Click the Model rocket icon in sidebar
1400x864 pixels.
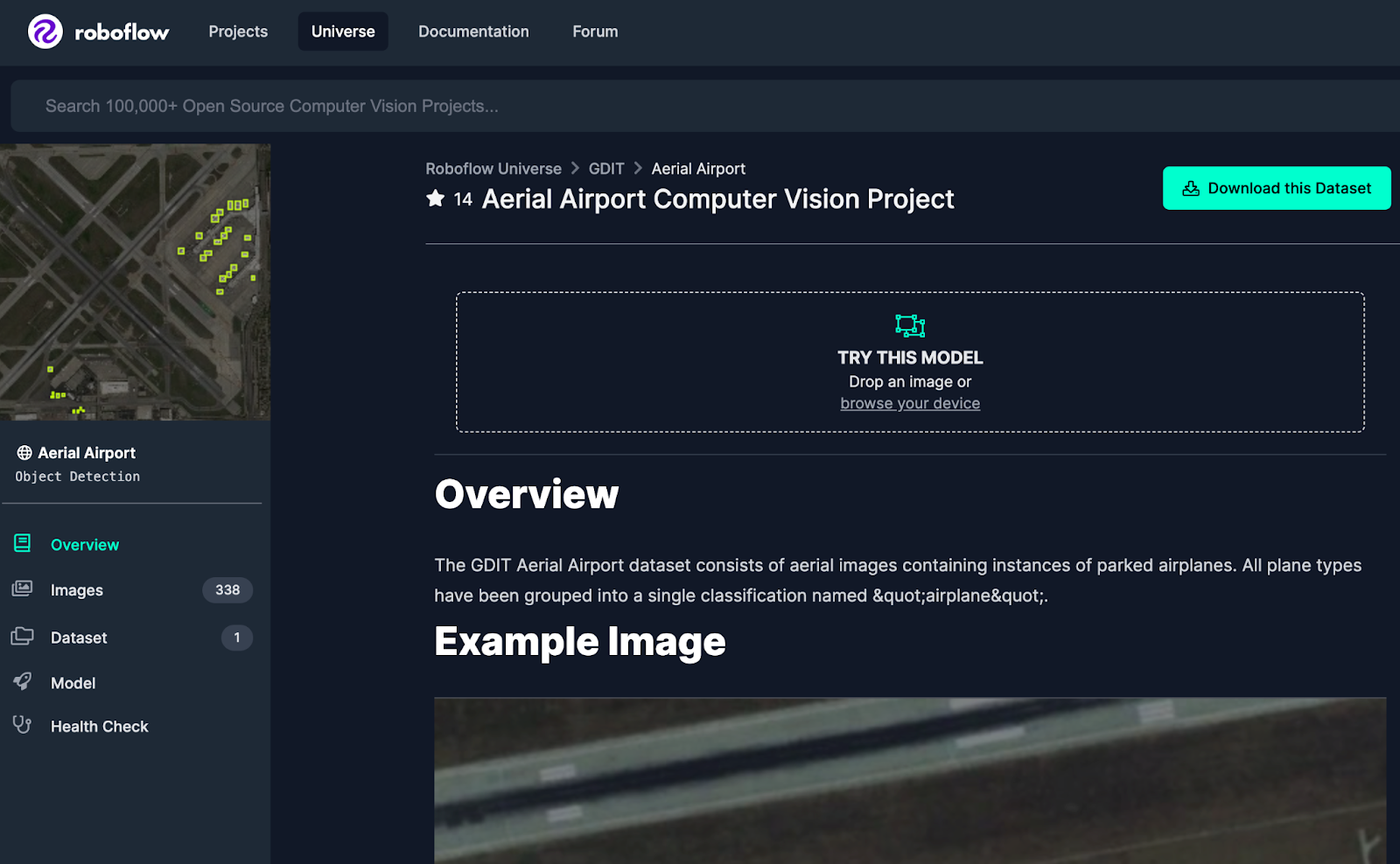[23, 681]
